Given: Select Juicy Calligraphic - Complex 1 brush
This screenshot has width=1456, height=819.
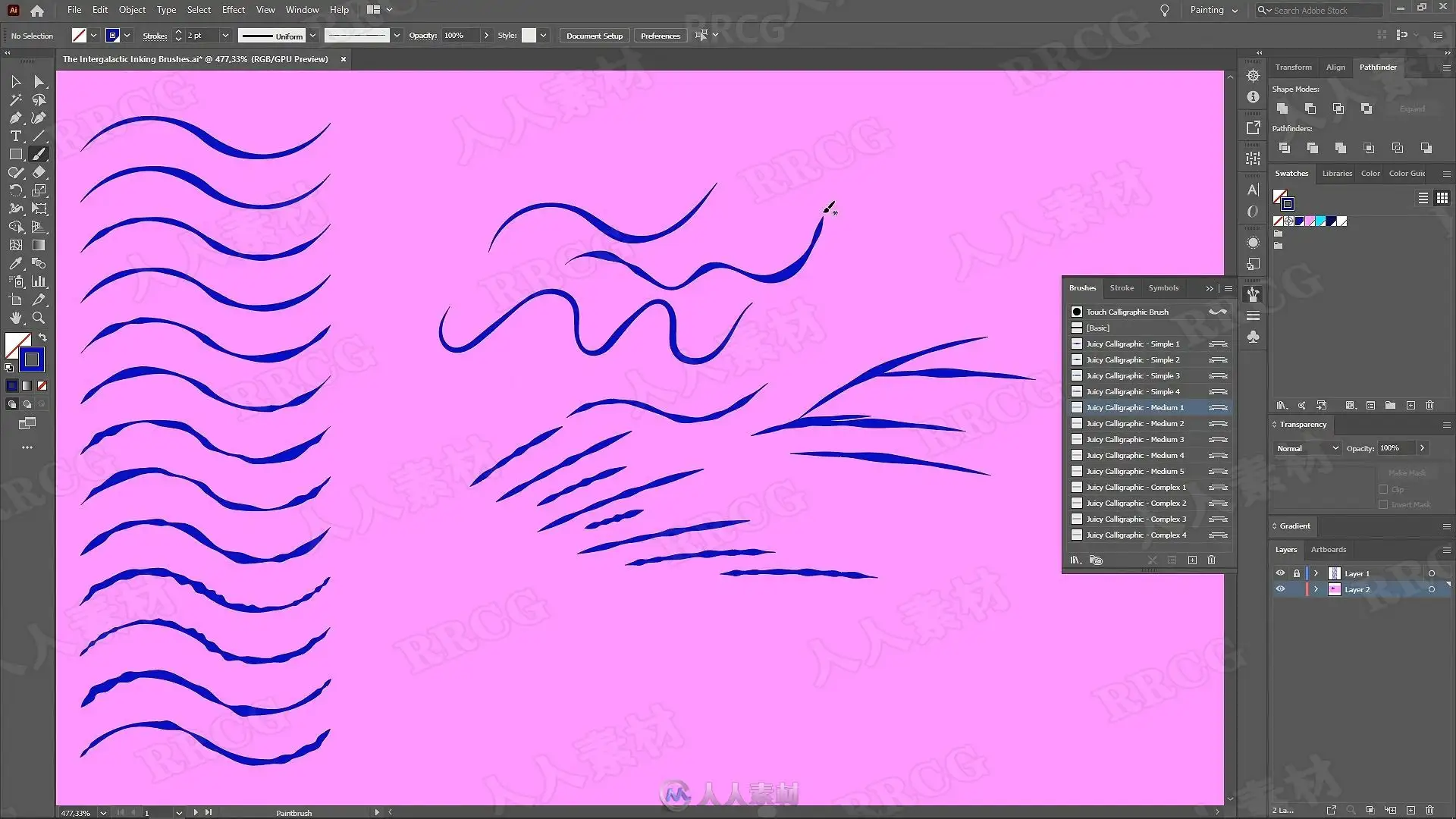Looking at the screenshot, I should (1149, 488).
